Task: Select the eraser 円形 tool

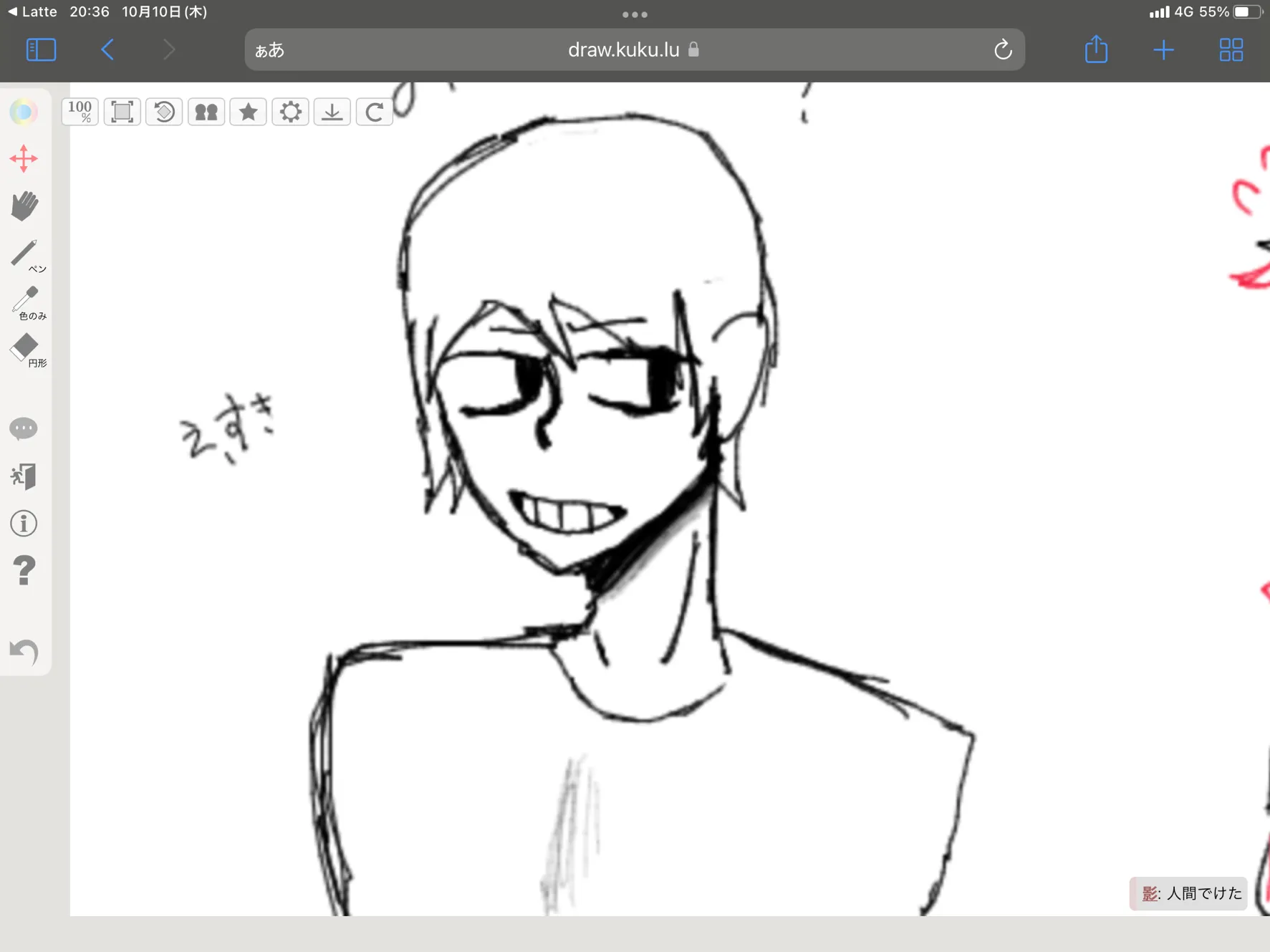Action: point(27,350)
